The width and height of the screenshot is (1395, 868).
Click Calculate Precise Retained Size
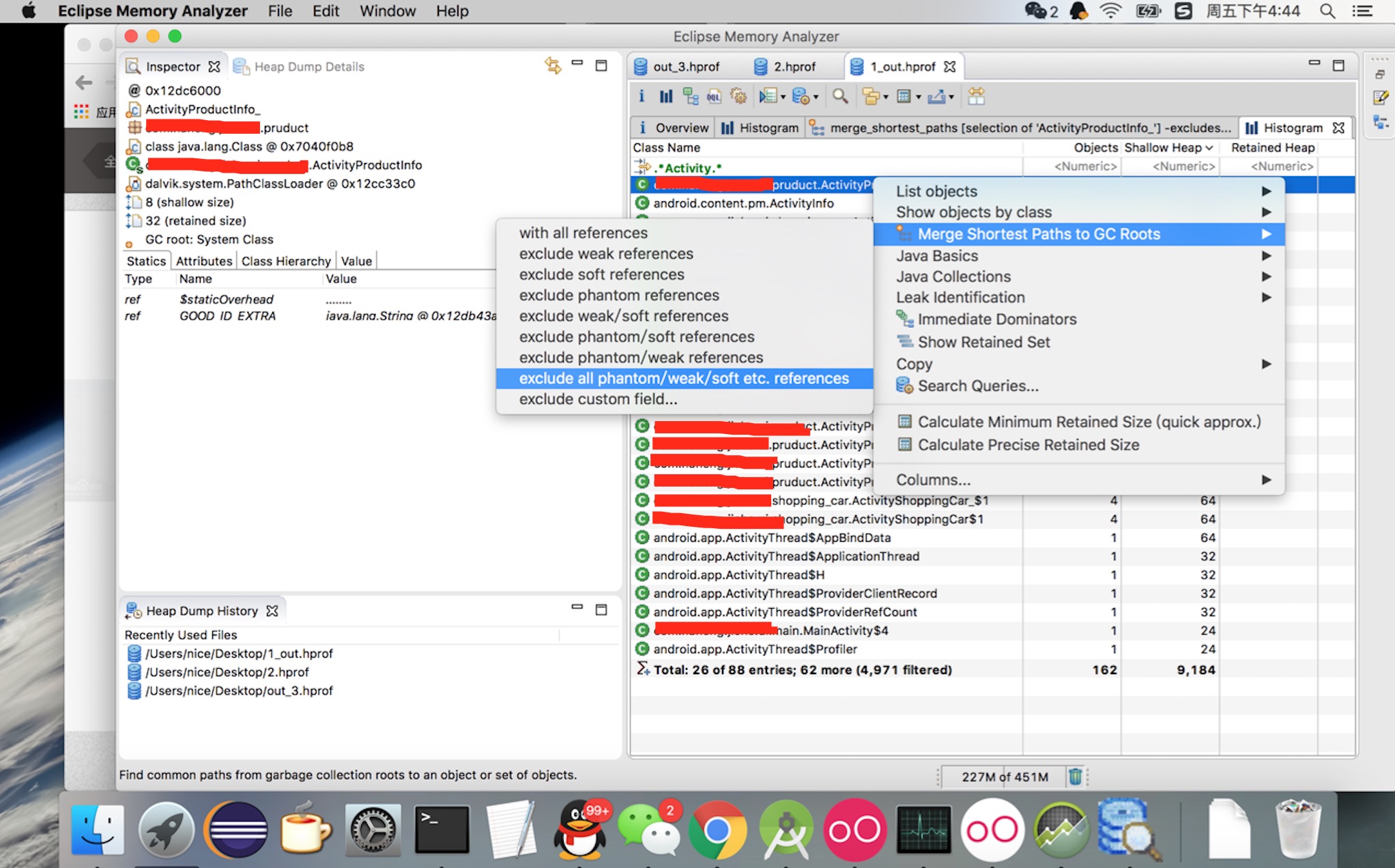(1079, 445)
